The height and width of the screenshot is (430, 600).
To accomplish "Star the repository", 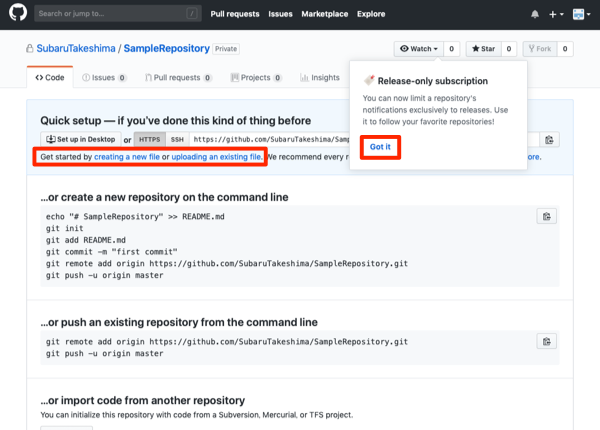I will tap(483, 49).
